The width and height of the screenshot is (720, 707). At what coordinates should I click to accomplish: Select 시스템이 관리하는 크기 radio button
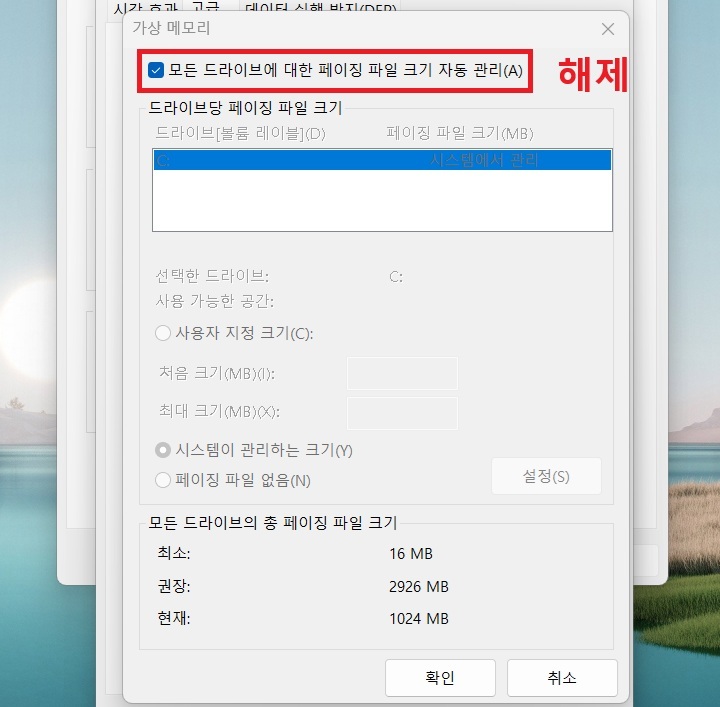pos(163,450)
